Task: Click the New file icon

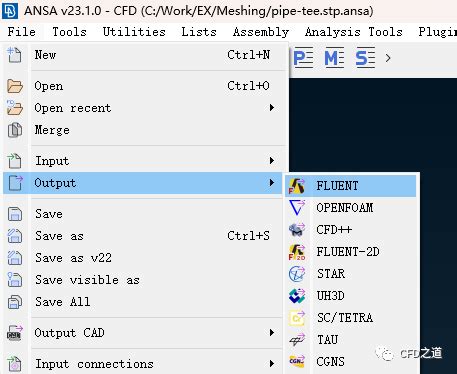Action: point(14,55)
